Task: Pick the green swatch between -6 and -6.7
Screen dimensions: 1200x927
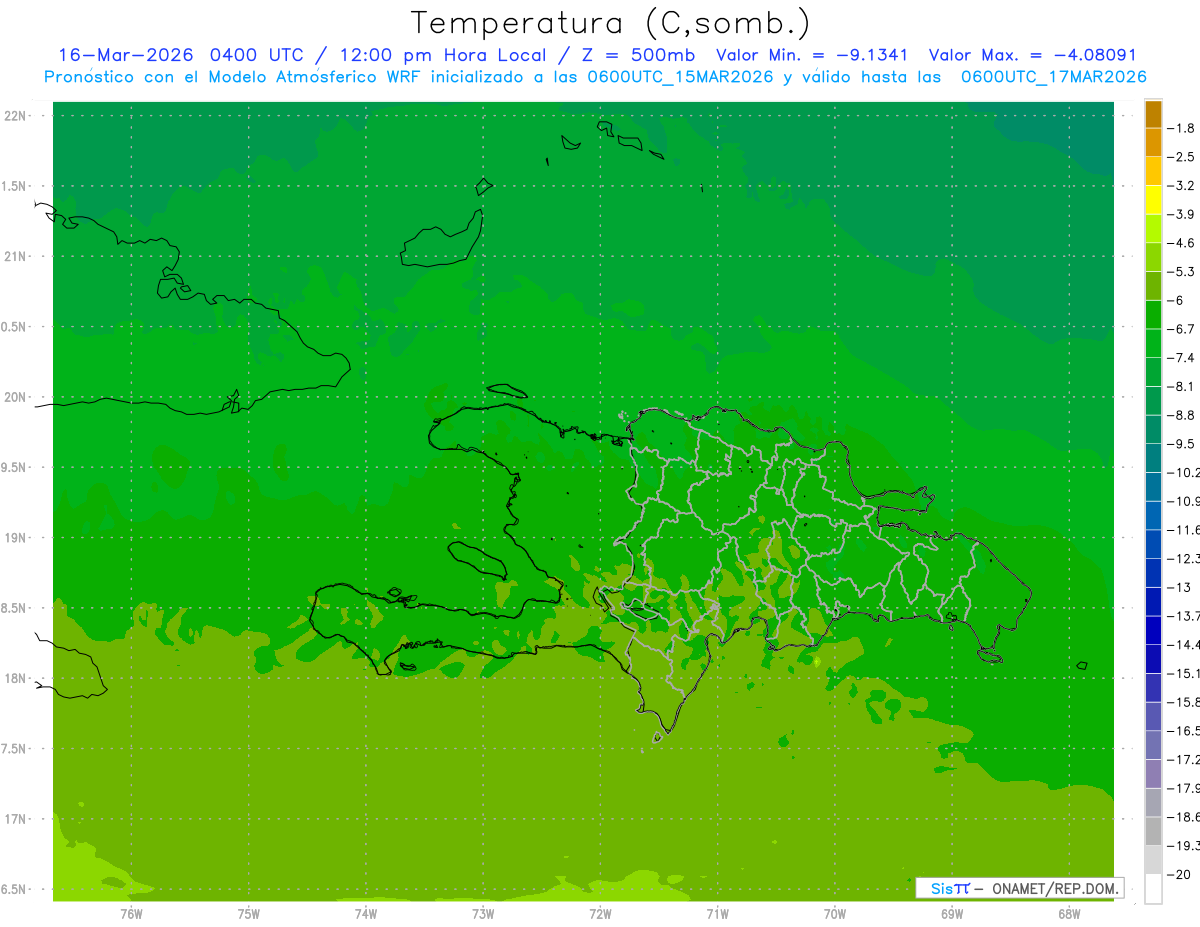Action: (1153, 315)
